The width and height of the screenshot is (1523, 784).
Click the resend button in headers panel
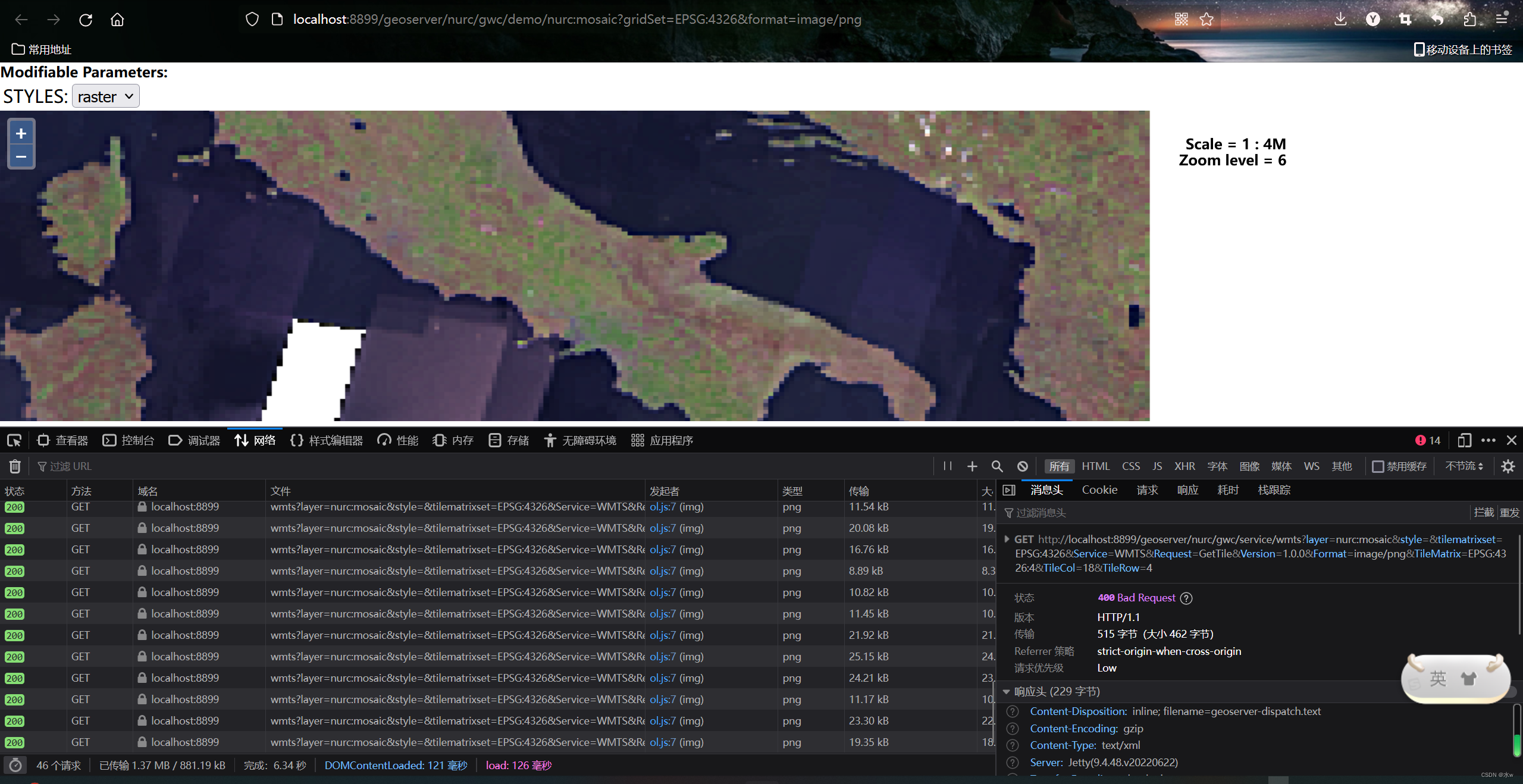tap(1509, 513)
